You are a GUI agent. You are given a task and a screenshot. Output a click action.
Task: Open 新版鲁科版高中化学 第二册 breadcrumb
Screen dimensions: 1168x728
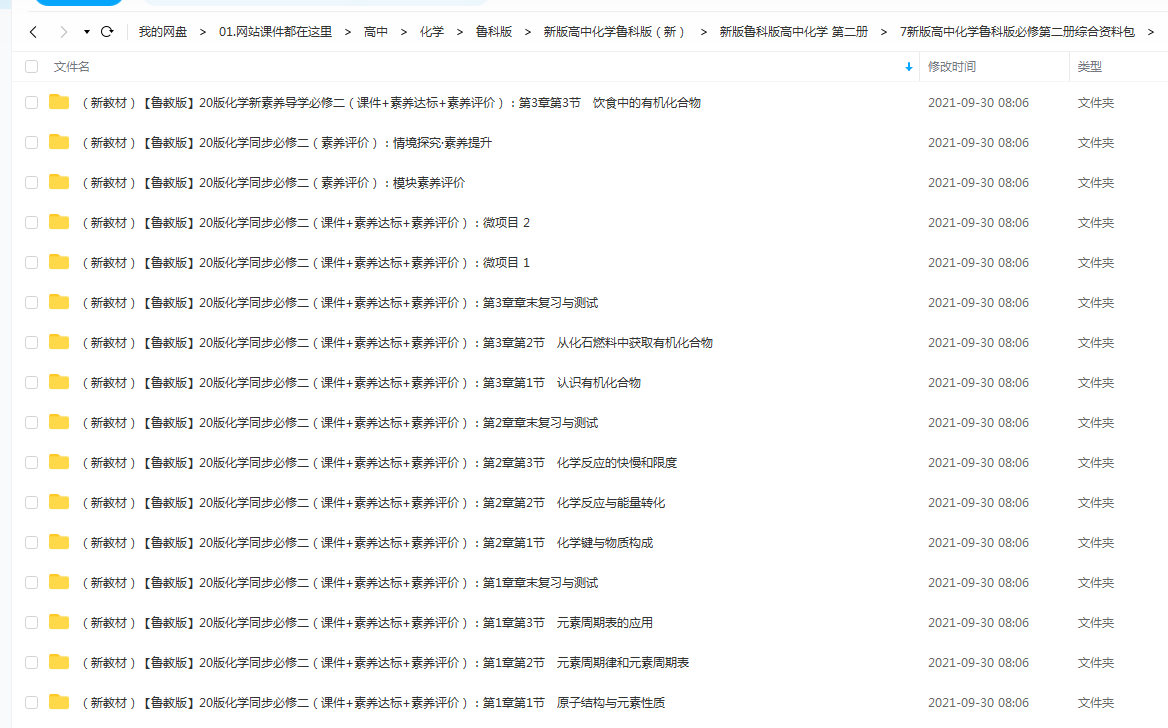pos(793,32)
